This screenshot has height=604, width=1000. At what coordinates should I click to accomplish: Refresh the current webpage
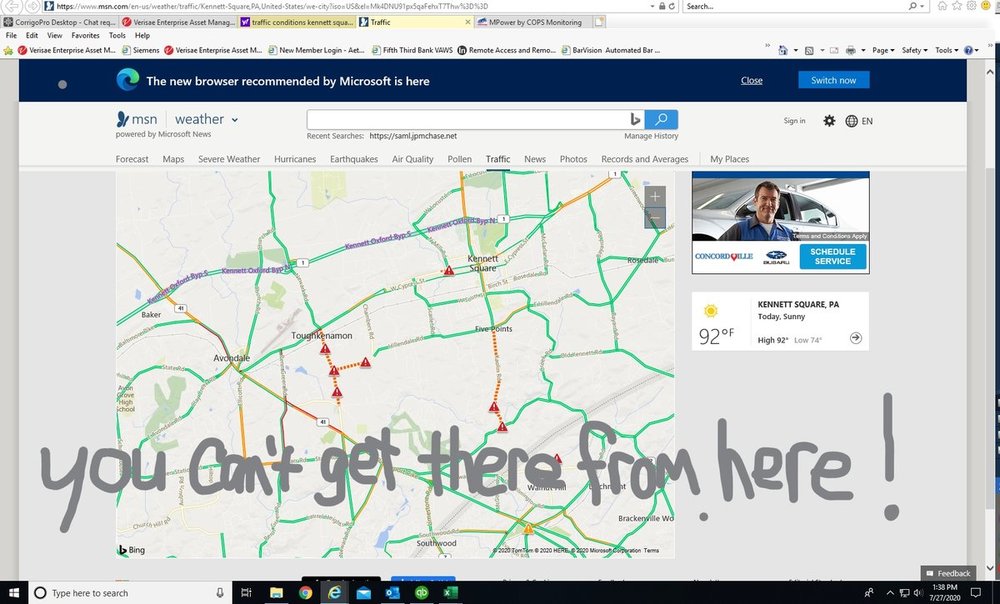coord(672,6)
